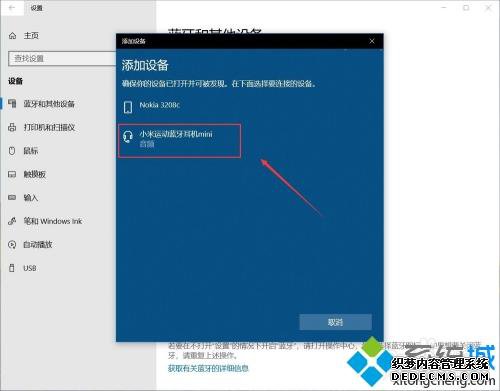Screen dimensions: 500x391
Task: Close the 添加设备 dialog
Action: pyautogui.click(x=372, y=41)
